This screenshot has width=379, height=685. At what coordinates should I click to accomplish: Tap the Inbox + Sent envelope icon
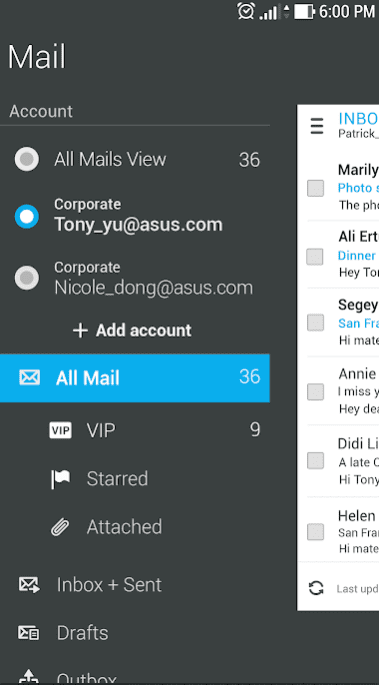click(29, 585)
